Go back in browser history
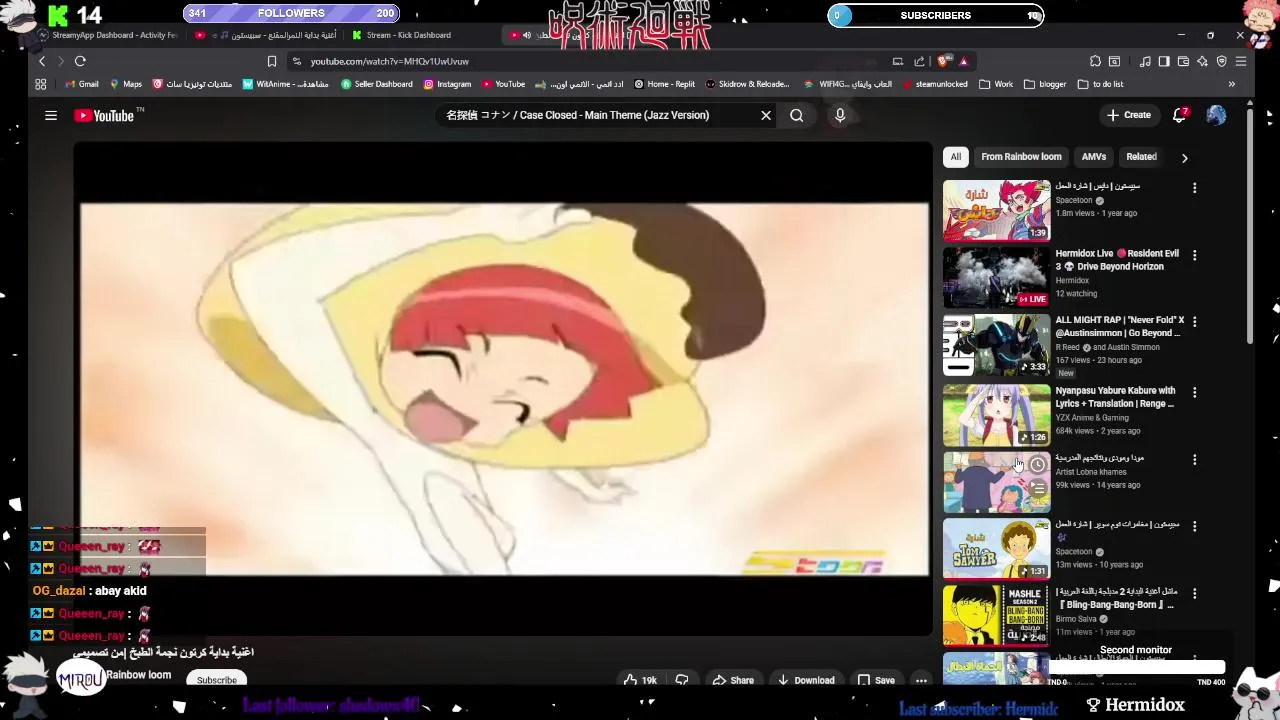The width and height of the screenshot is (1280, 720). pyautogui.click(x=42, y=61)
